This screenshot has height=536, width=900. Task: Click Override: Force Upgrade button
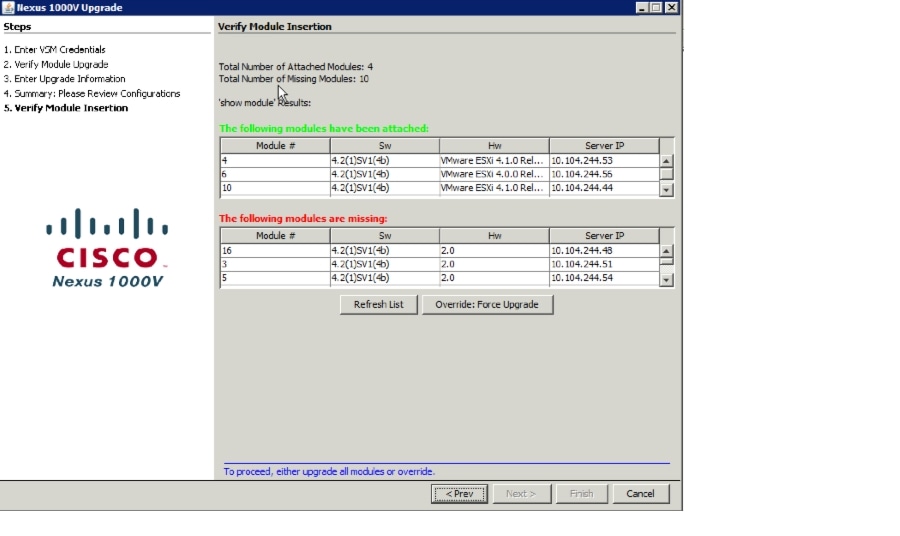[x=487, y=304]
